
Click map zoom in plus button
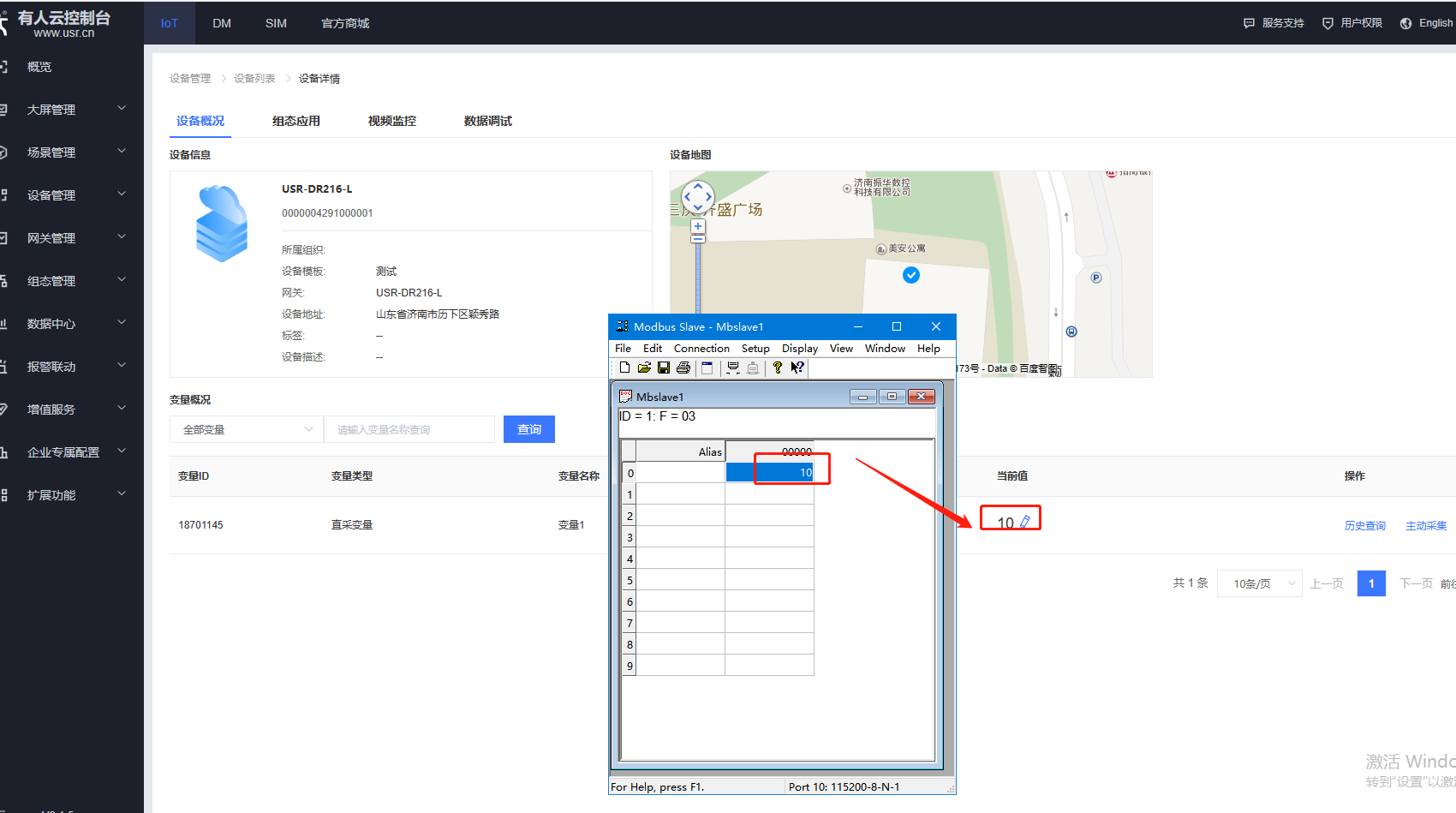(x=698, y=226)
